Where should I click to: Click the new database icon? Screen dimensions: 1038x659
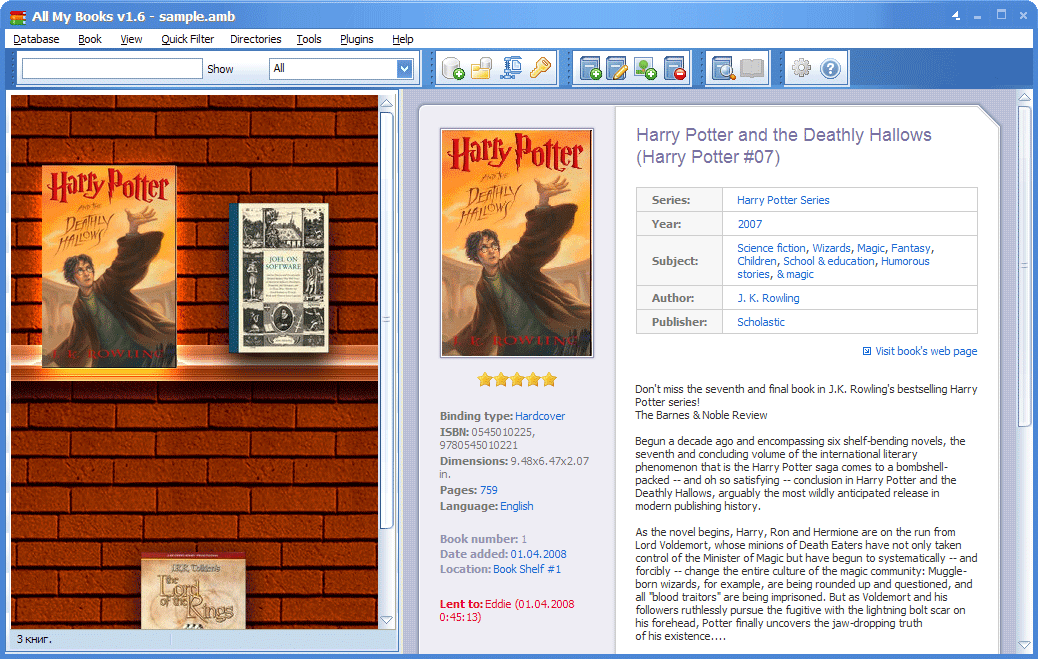pos(453,68)
